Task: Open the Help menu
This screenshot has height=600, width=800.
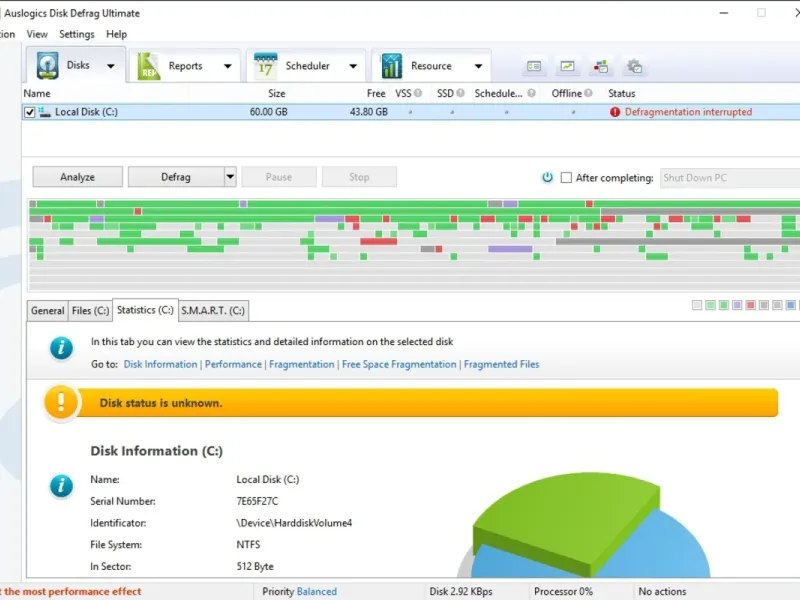Action: [116, 34]
